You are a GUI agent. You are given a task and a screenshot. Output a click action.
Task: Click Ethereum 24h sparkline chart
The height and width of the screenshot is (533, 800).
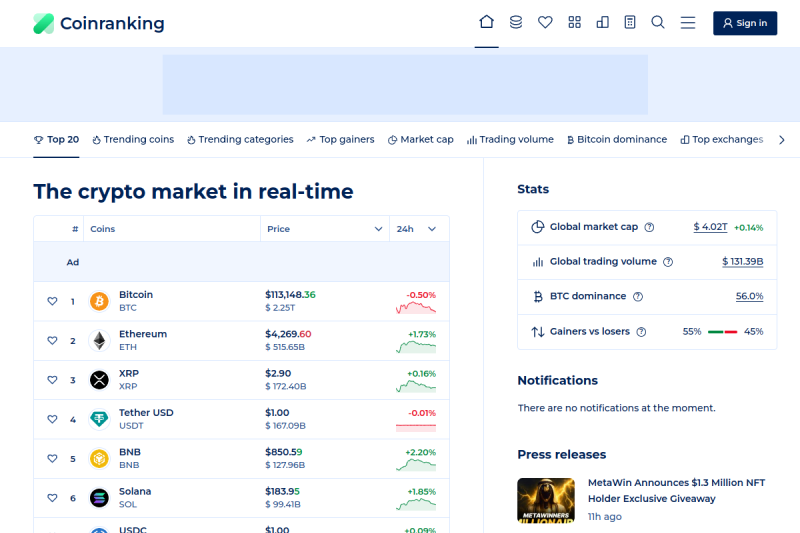(416, 347)
